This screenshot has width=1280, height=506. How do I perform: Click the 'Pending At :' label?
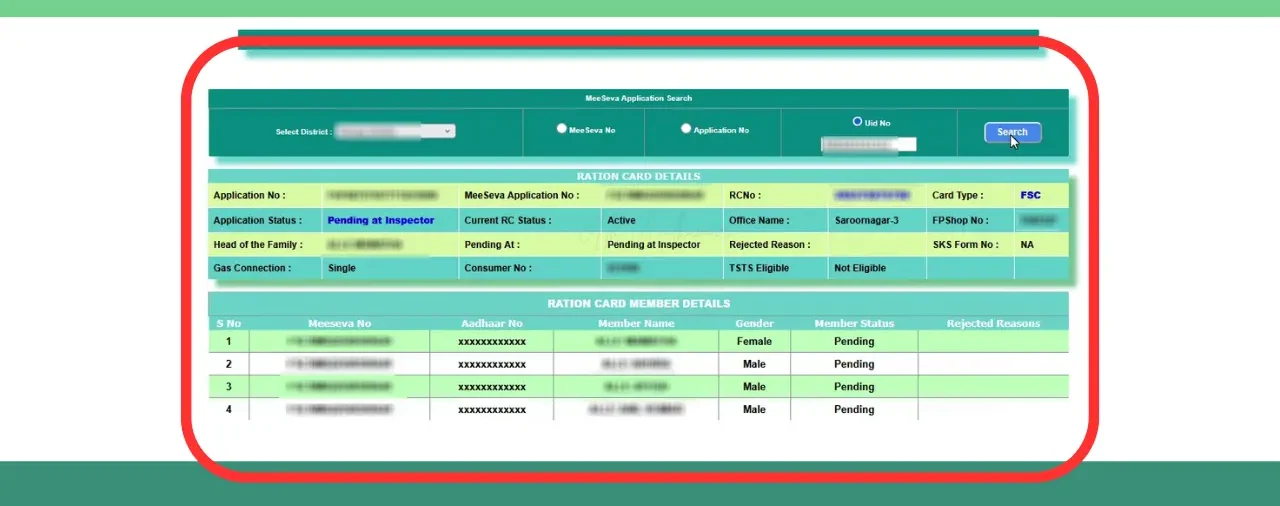492,244
